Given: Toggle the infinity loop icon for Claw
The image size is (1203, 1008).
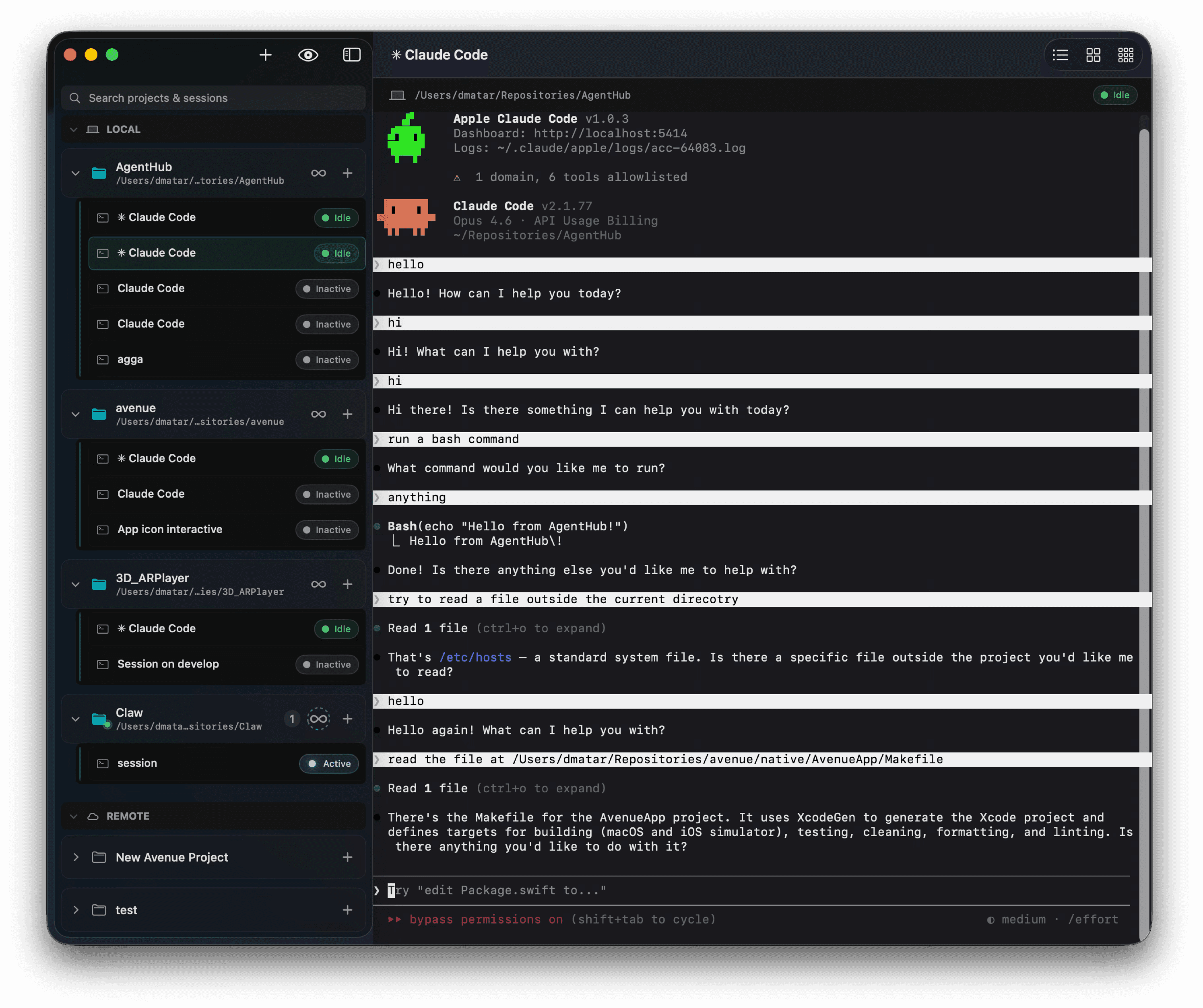Looking at the screenshot, I should point(318,719).
